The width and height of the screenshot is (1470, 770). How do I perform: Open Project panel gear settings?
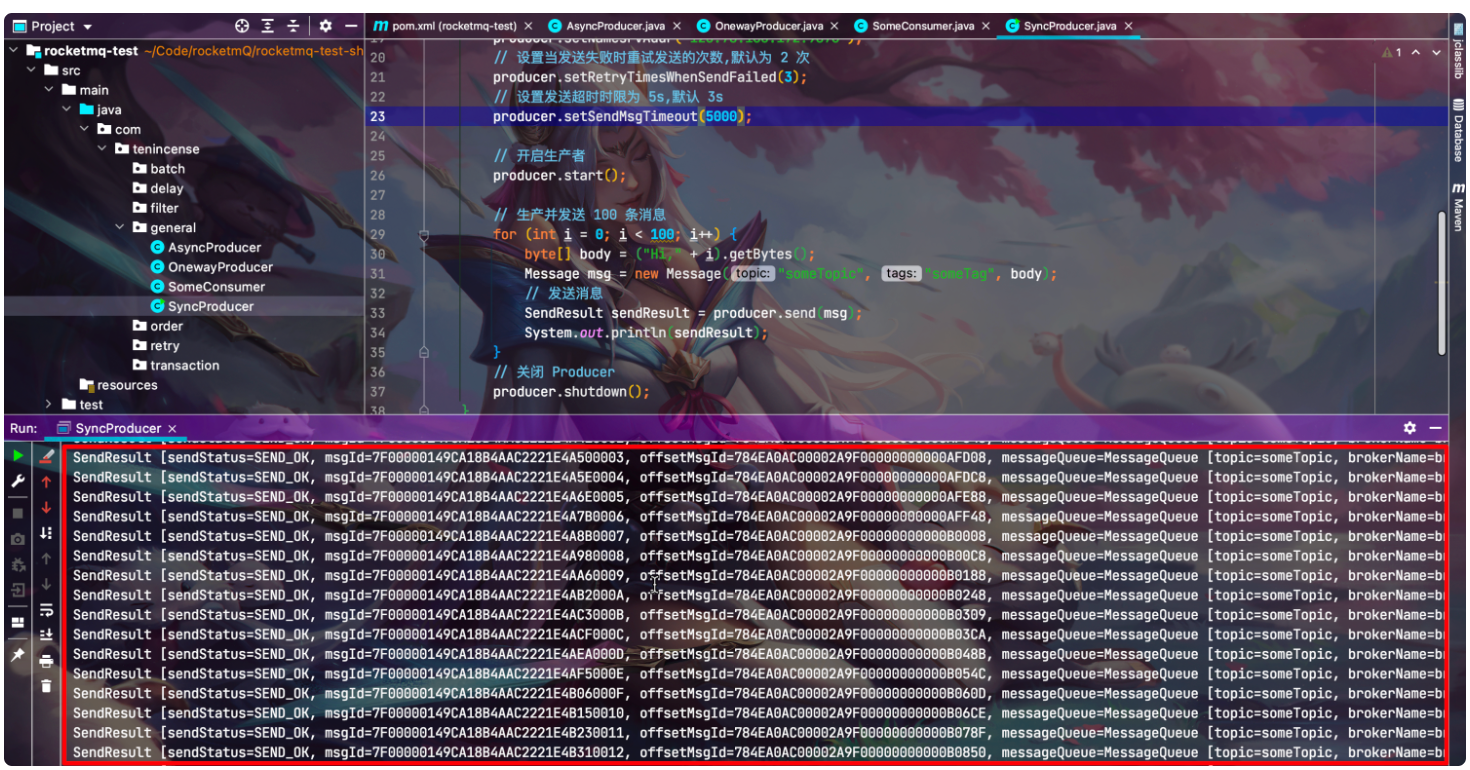tap(326, 26)
